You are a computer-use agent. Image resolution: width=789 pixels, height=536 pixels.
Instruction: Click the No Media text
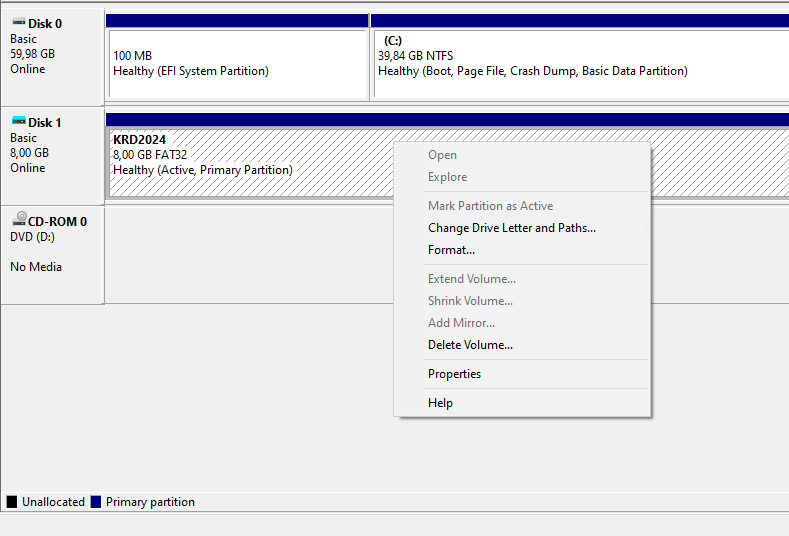click(36, 267)
